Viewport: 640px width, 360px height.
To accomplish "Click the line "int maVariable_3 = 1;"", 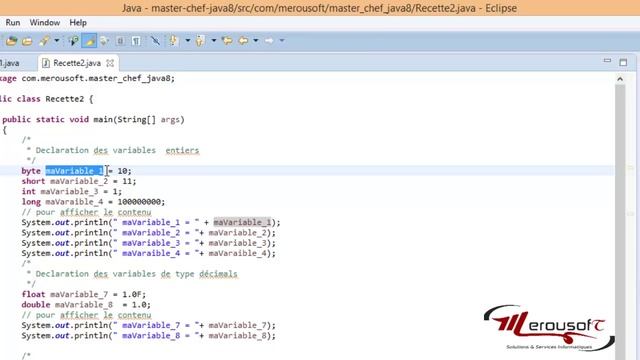I will point(72,191).
